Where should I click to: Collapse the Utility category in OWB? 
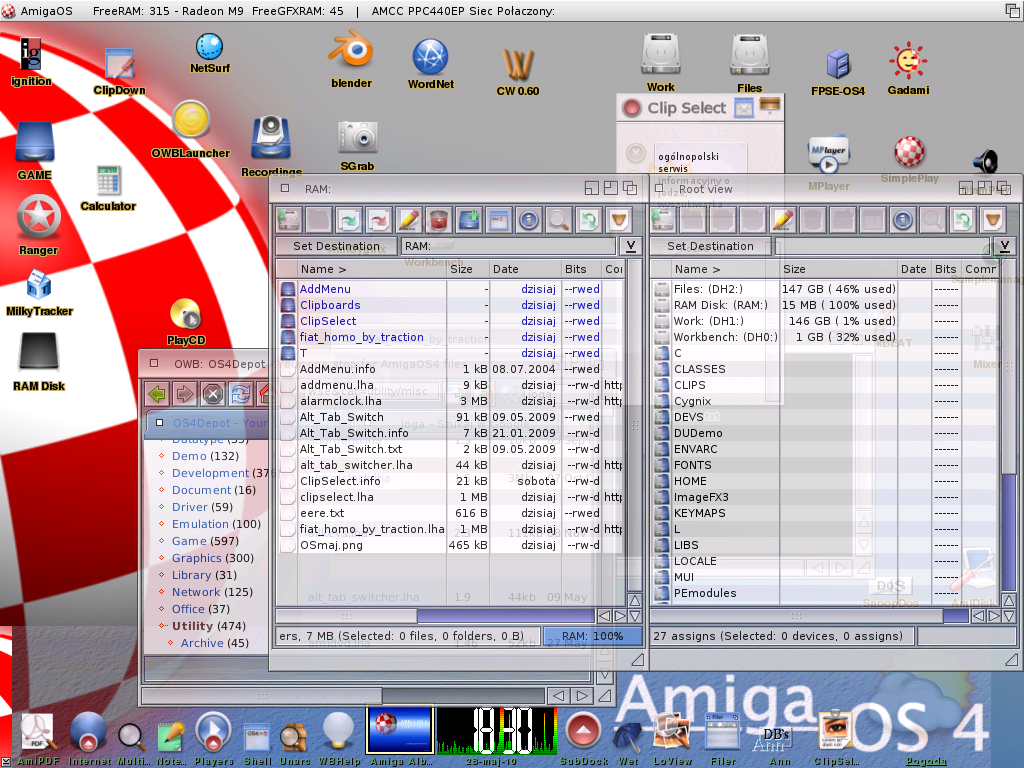click(163, 626)
